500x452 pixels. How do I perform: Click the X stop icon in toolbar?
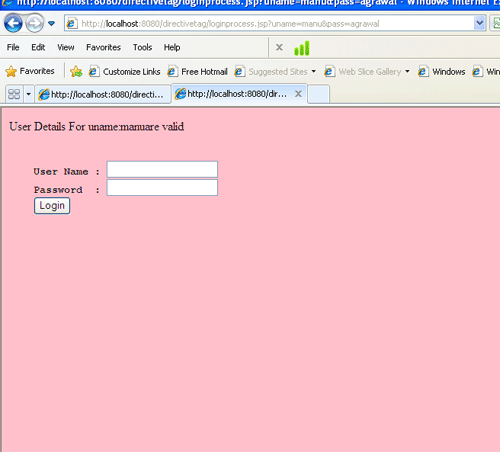279,47
